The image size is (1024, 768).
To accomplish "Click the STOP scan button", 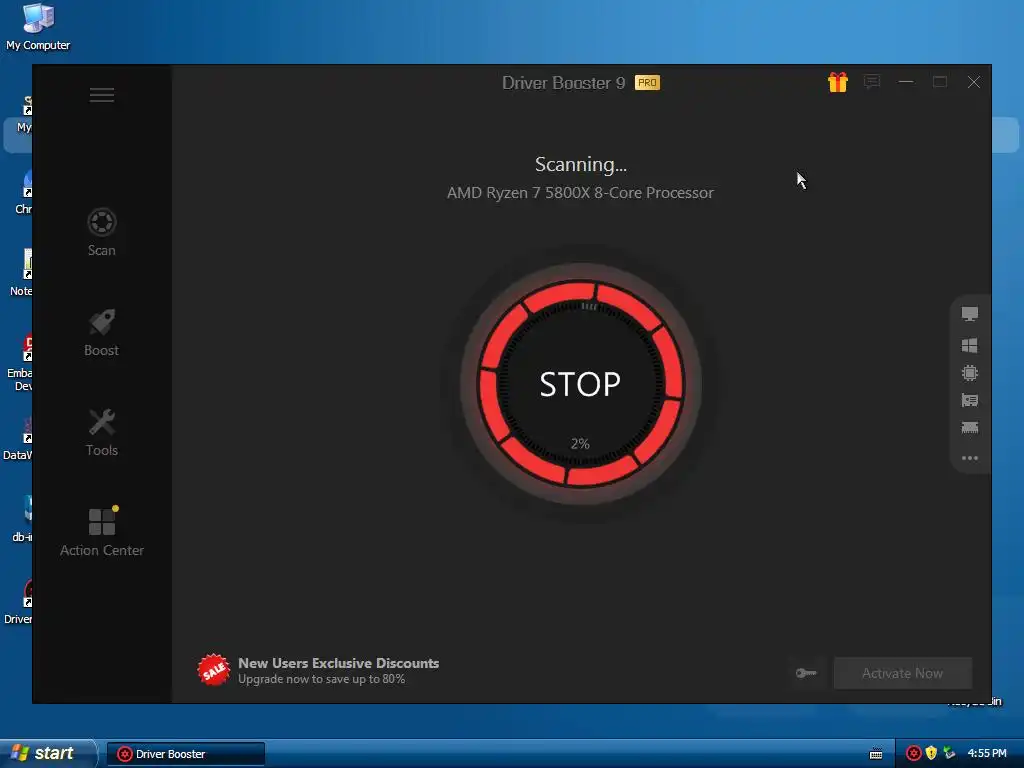I will point(580,384).
